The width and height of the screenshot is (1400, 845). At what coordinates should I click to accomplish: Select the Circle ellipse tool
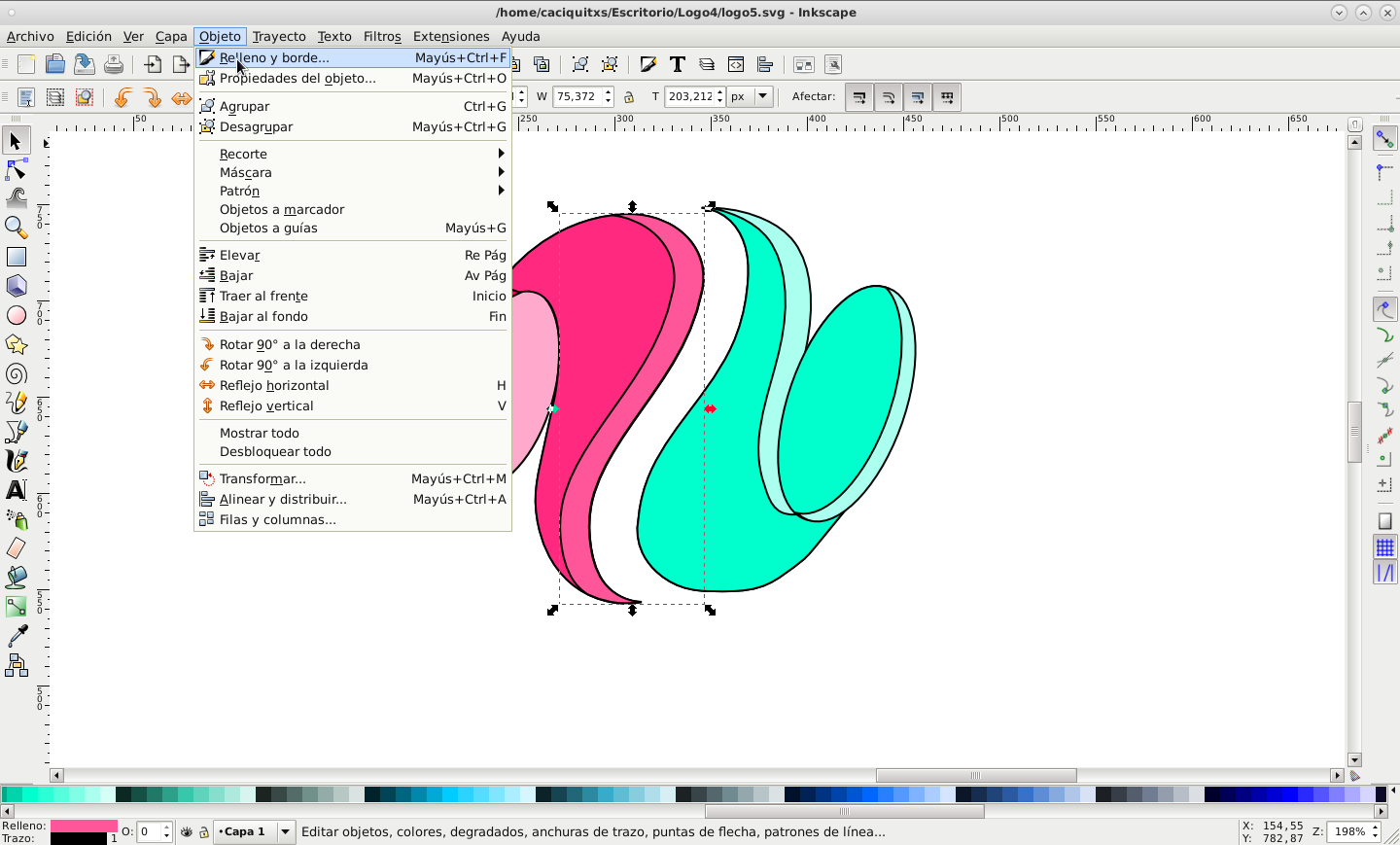coord(16,316)
